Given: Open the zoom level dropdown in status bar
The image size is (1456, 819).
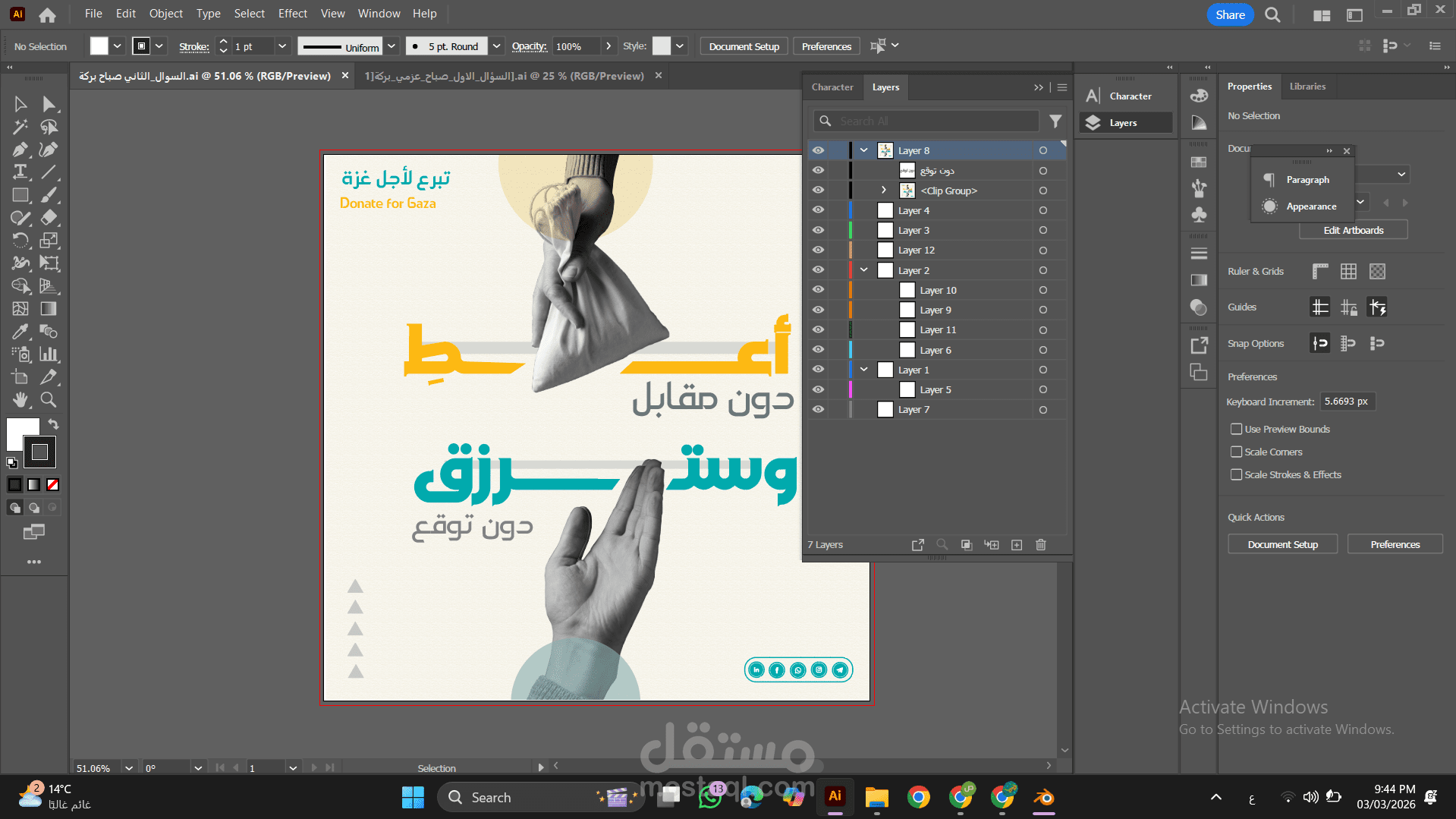Looking at the screenshot, I should click(x=129, y=768).
